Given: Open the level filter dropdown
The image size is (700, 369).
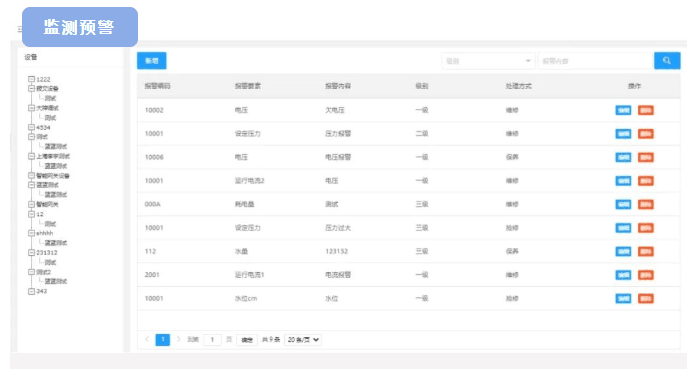Looking at the screenshot, I should tap(488, 61).
